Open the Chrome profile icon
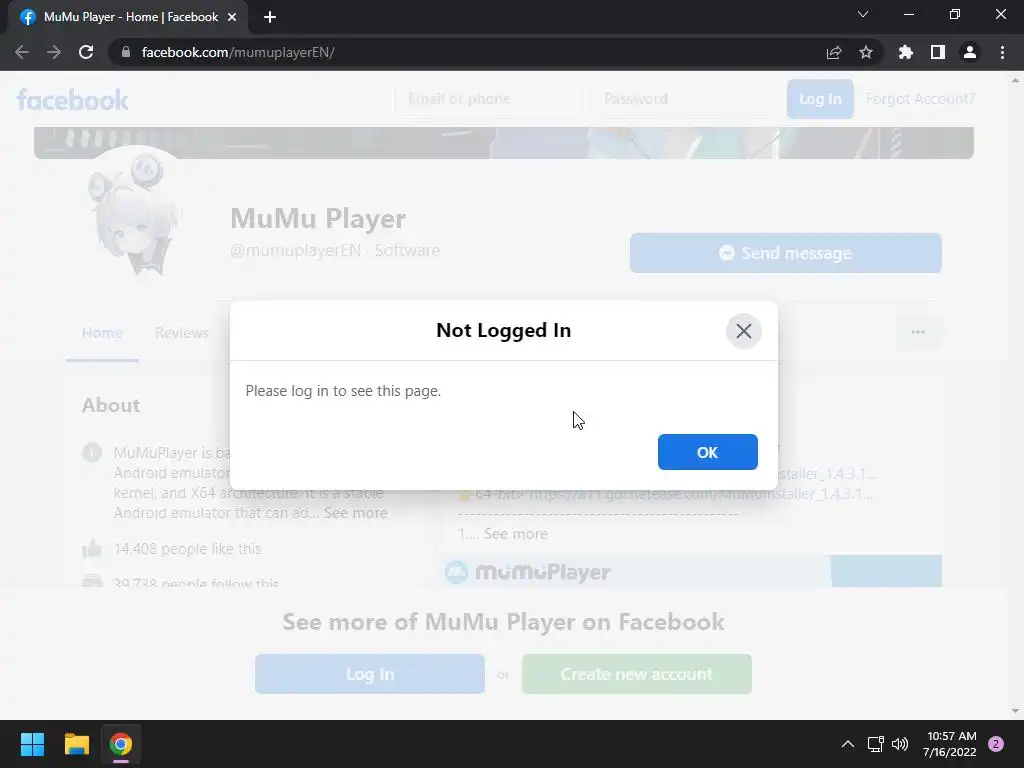1024x768 pixels. pyautogui.click(x=970, y=52)
